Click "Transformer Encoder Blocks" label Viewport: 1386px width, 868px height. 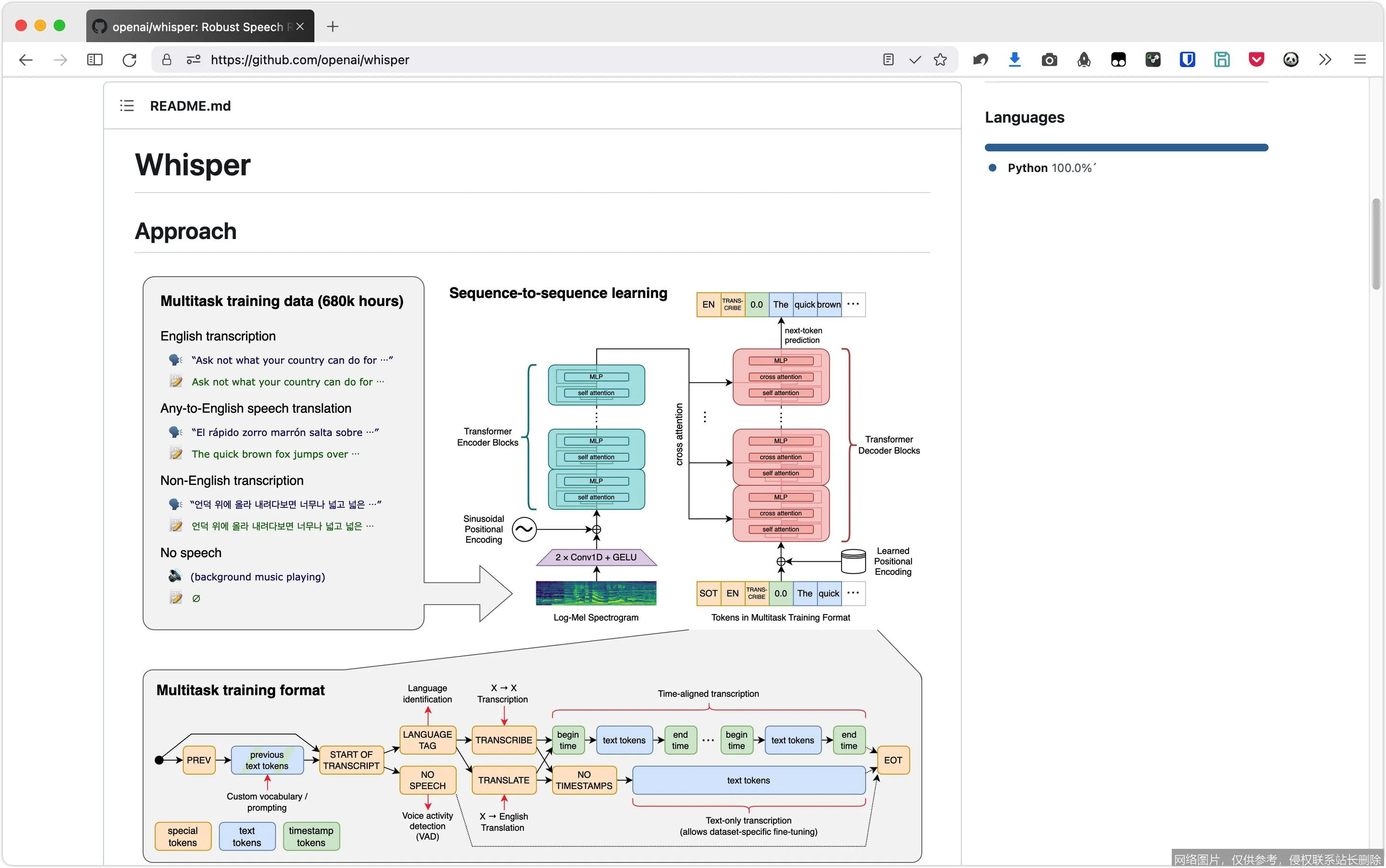(487, 437)
